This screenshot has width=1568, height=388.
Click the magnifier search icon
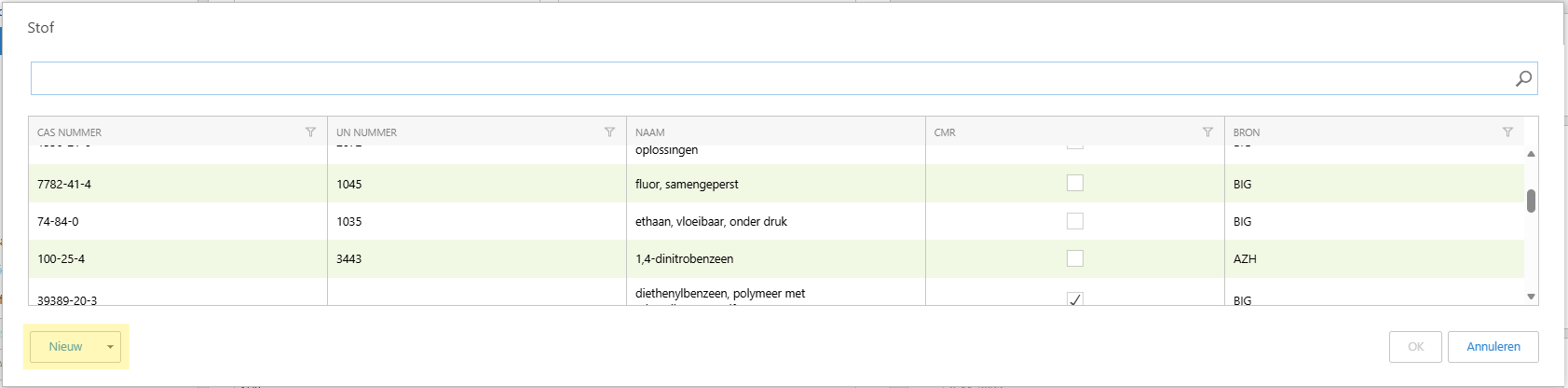pyautogui.click(x=1523, y=78)
